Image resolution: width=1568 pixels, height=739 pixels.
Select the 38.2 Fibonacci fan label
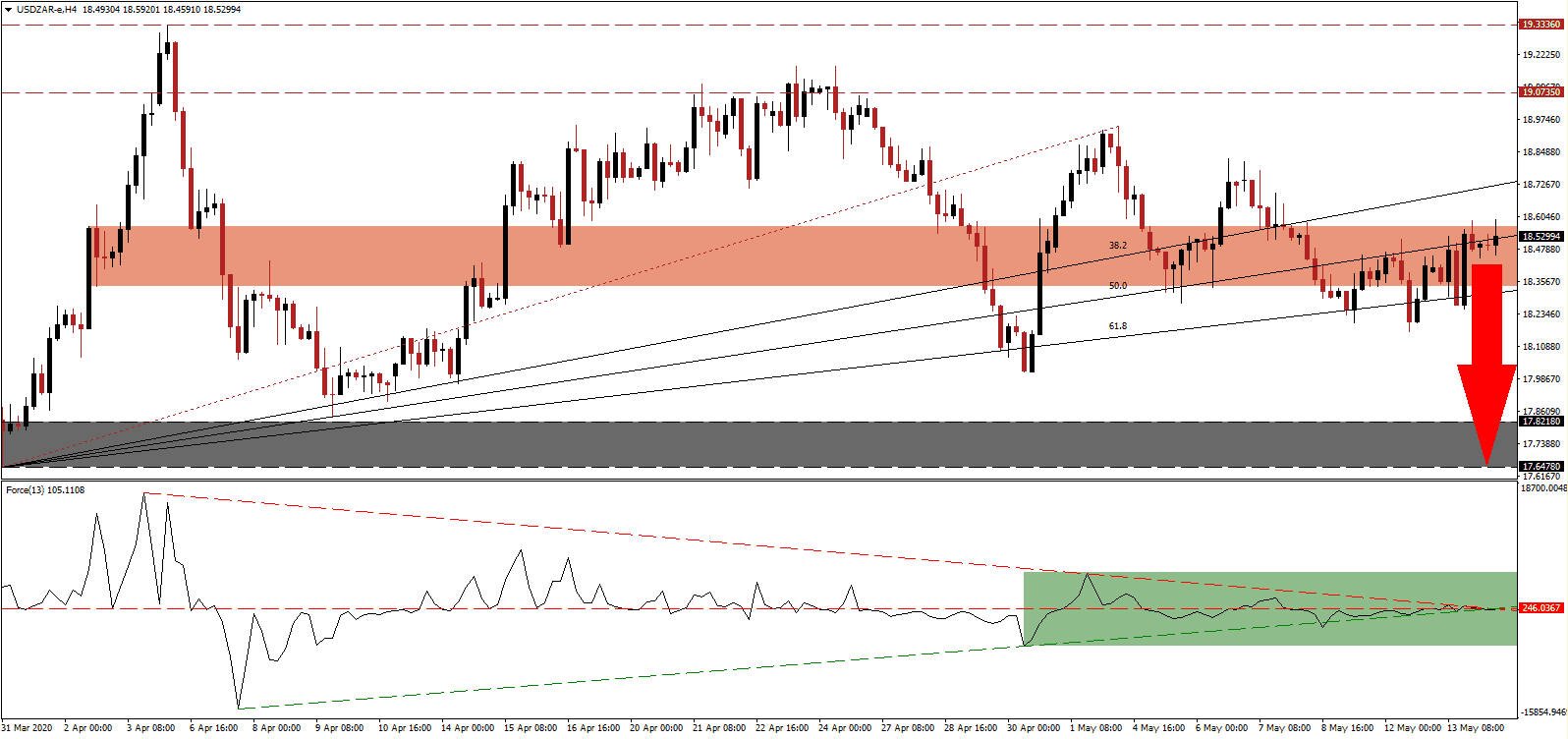point(1117,246)
